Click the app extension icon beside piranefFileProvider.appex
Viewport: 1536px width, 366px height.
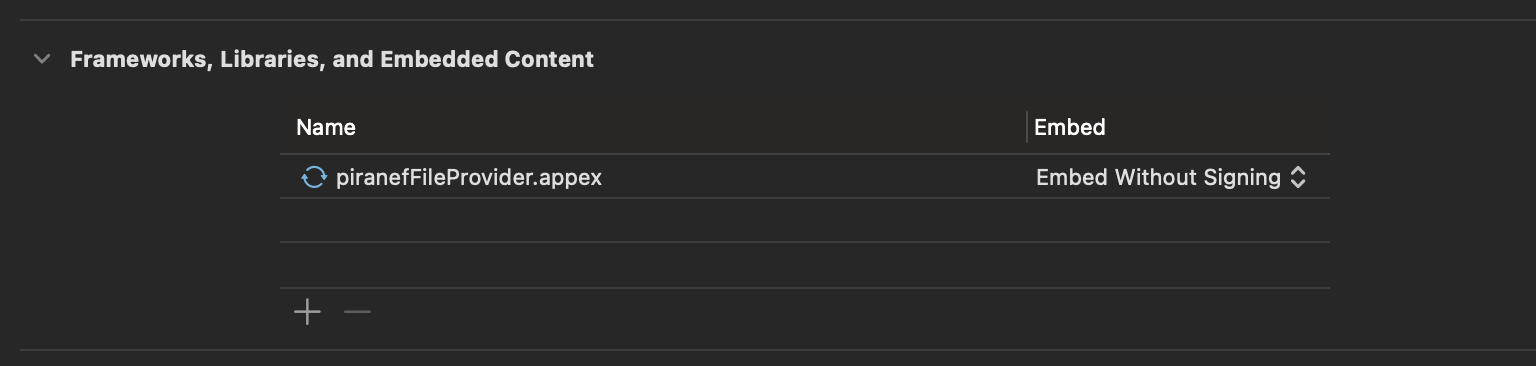tap(314, 178)
